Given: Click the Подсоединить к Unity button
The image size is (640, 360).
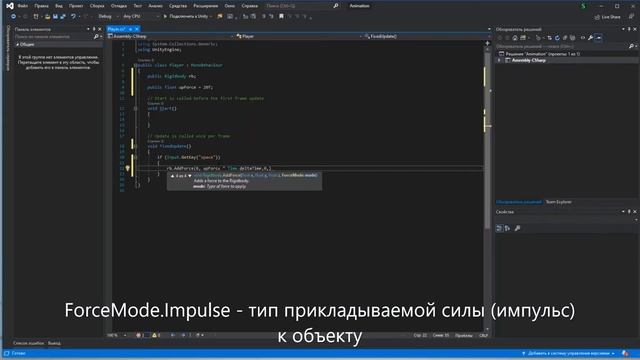Looking at the screenshot, I should (x=188, y=16).
